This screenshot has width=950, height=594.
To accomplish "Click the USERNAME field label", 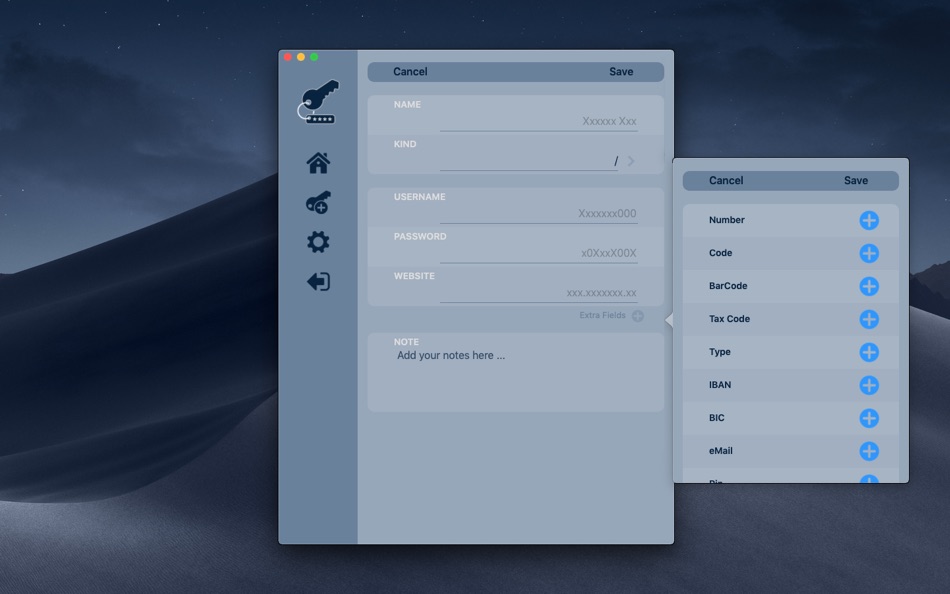I will pyautogui.click(x=419, y=196).
